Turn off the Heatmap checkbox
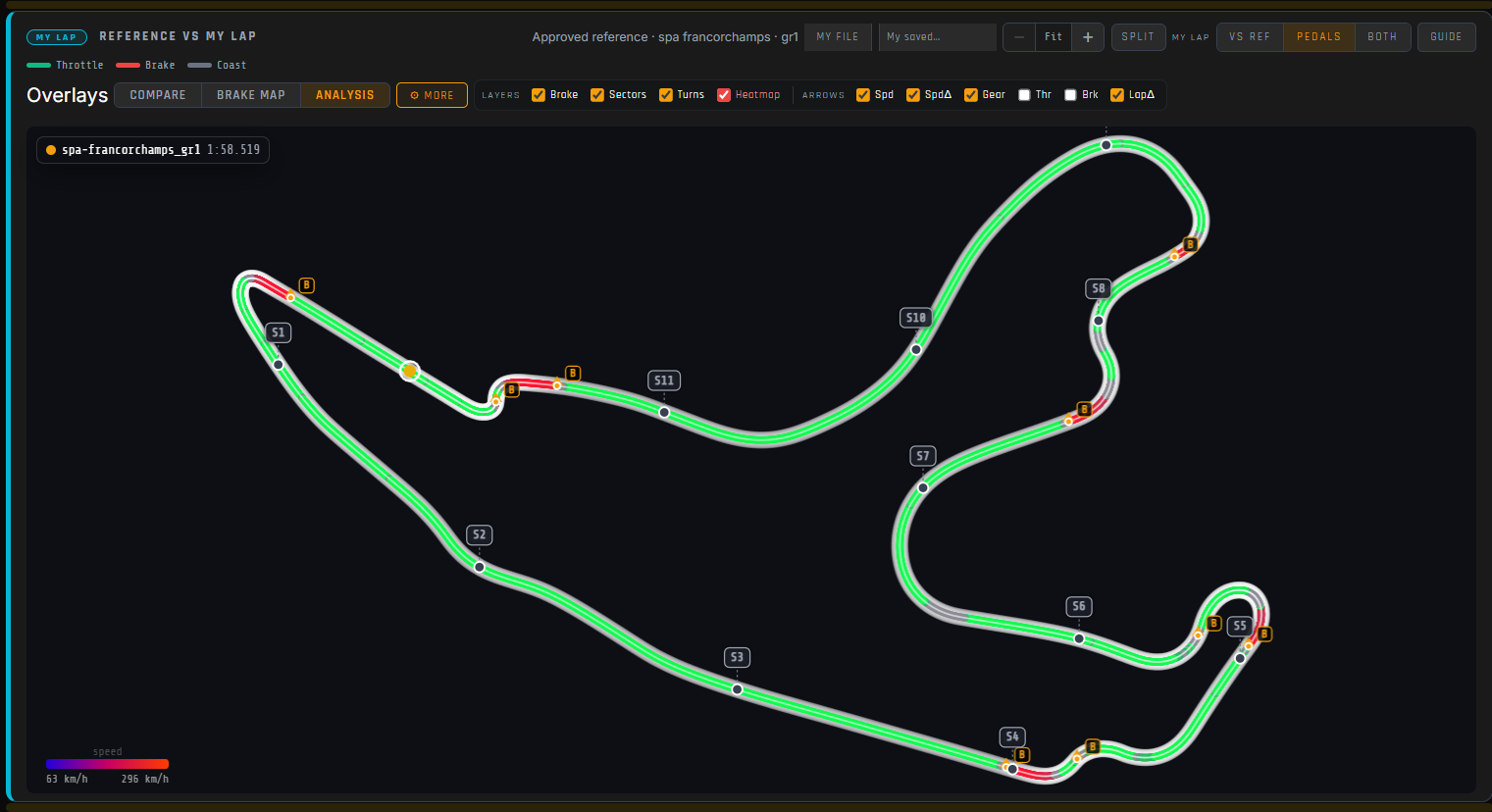Image resolution: width=1492 pixels, height=812 pixels. 724,95
